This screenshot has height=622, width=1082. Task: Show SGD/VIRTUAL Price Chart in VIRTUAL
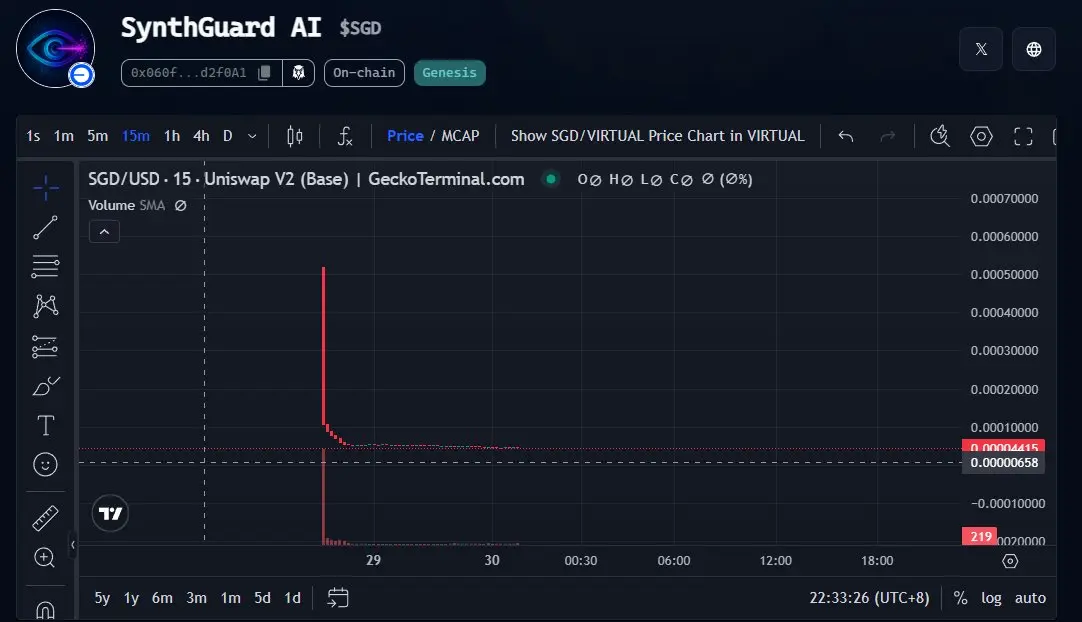point(658,136)
